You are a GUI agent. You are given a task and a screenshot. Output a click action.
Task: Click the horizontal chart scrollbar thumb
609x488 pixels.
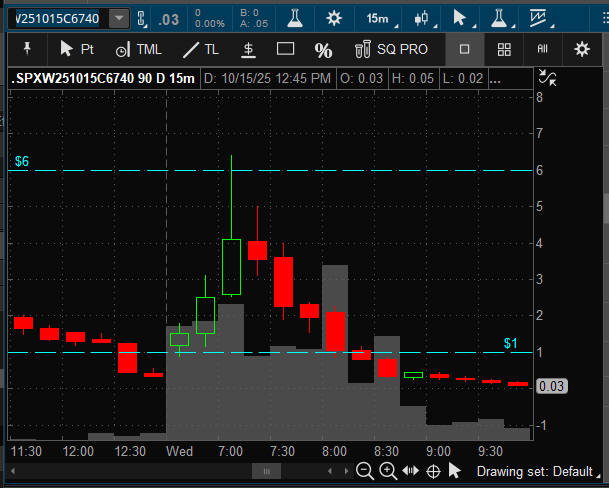pyautogui.click(x=265, y=471)
